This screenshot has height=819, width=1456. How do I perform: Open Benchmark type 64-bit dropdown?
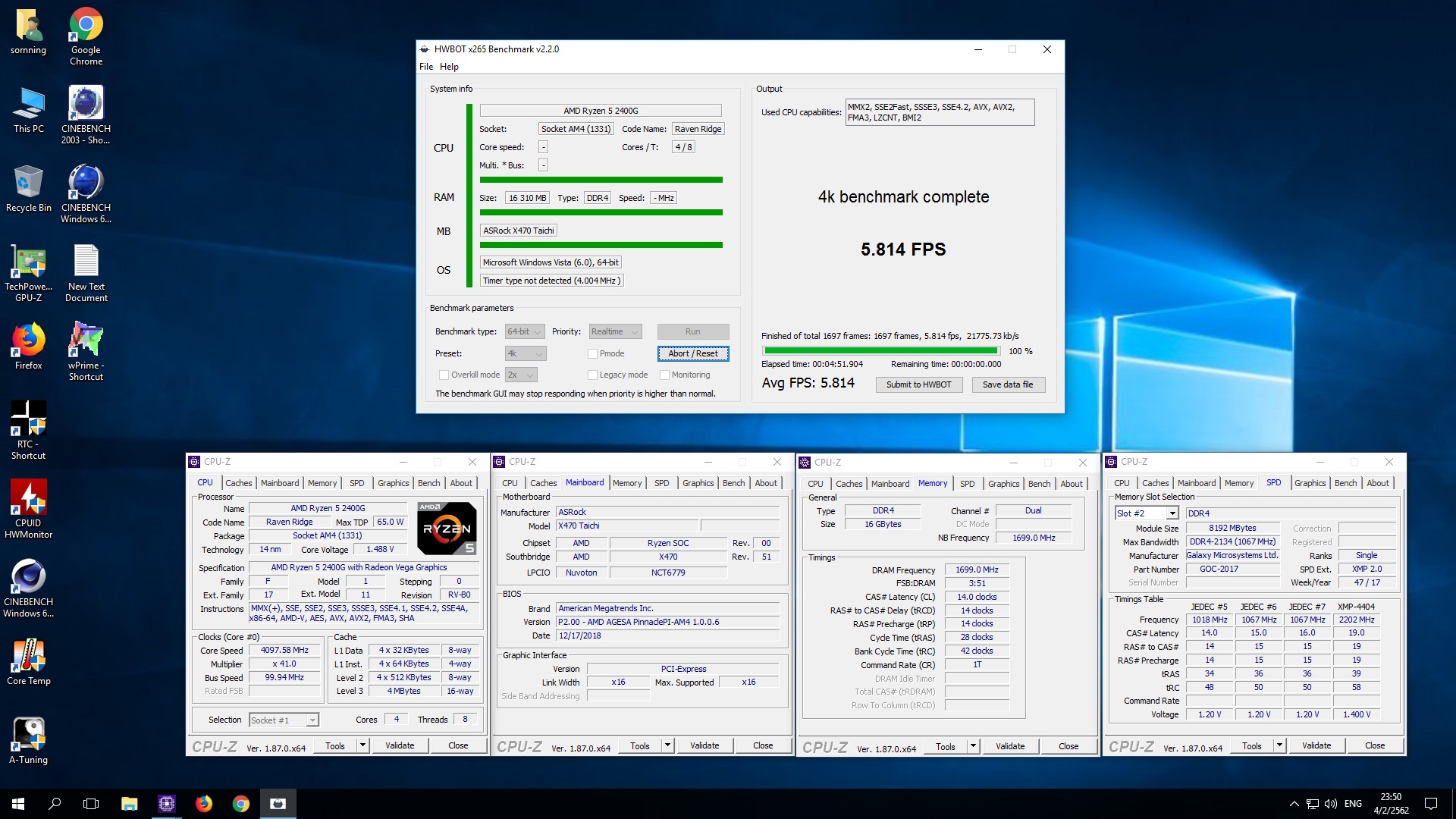pyautogui.click(x=525, y=331)
